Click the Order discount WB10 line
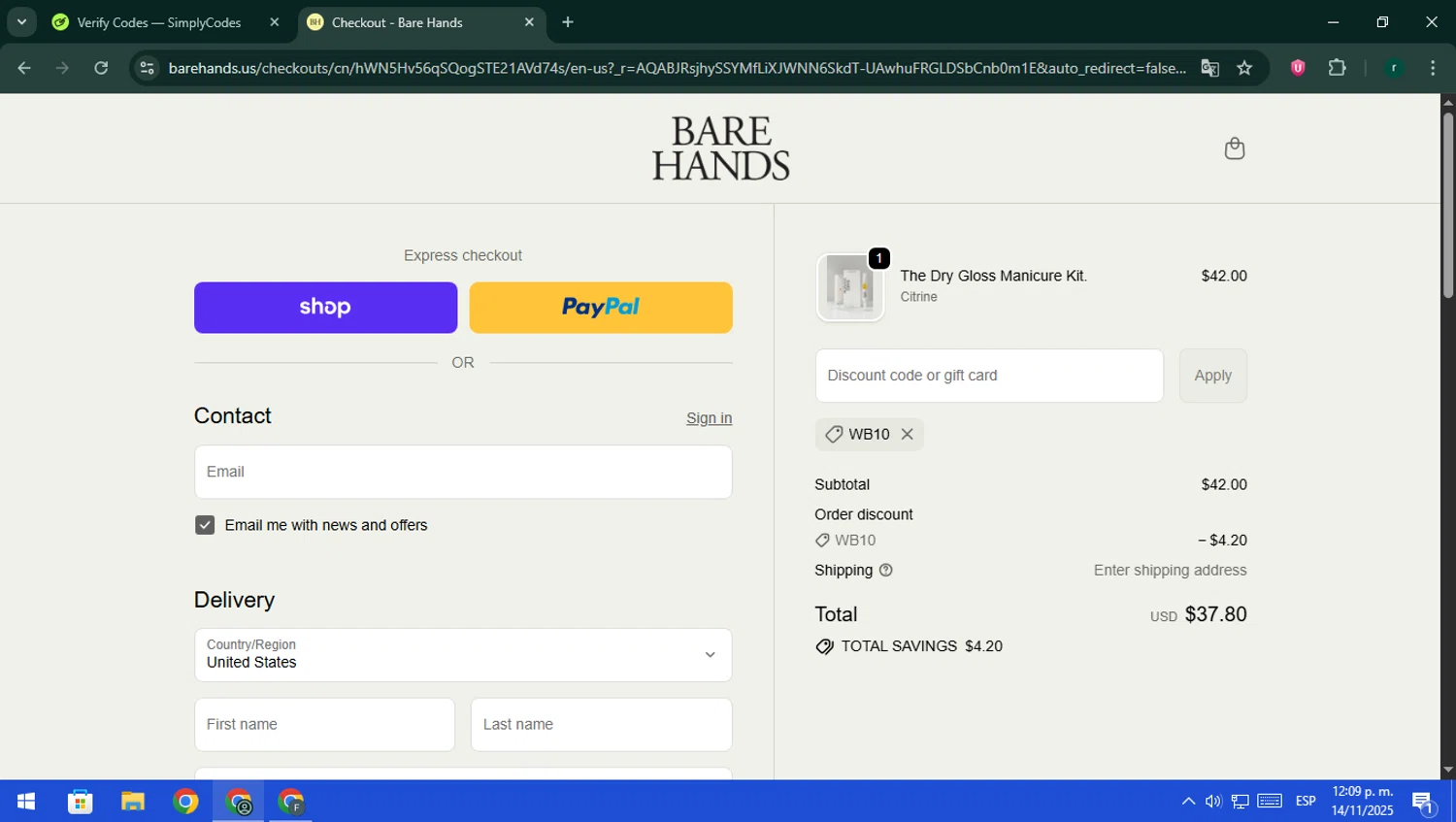The image size is (1456, 822). tap(1030, 541)
